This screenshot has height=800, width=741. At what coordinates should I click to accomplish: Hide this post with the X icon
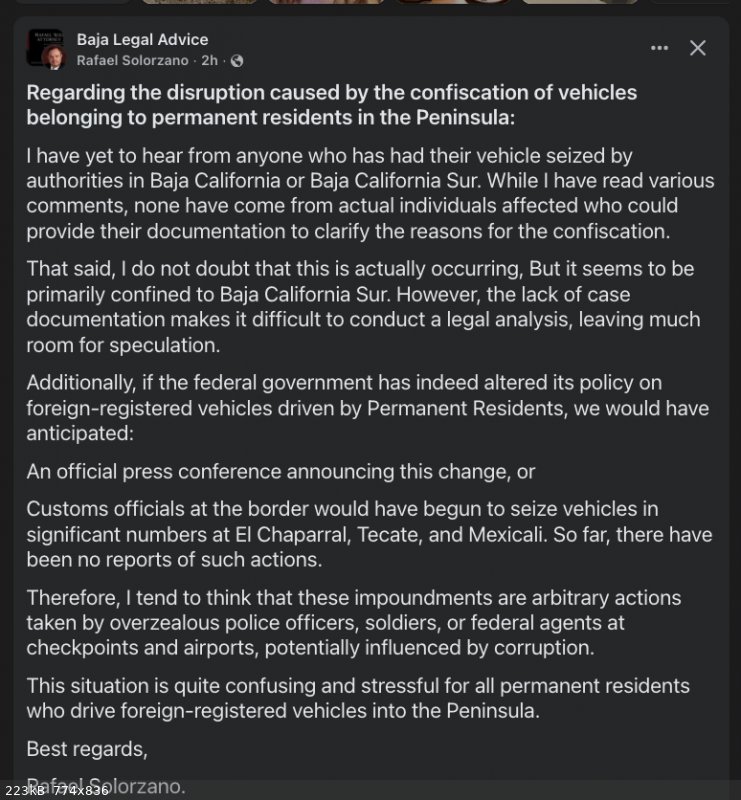(698, 48)
